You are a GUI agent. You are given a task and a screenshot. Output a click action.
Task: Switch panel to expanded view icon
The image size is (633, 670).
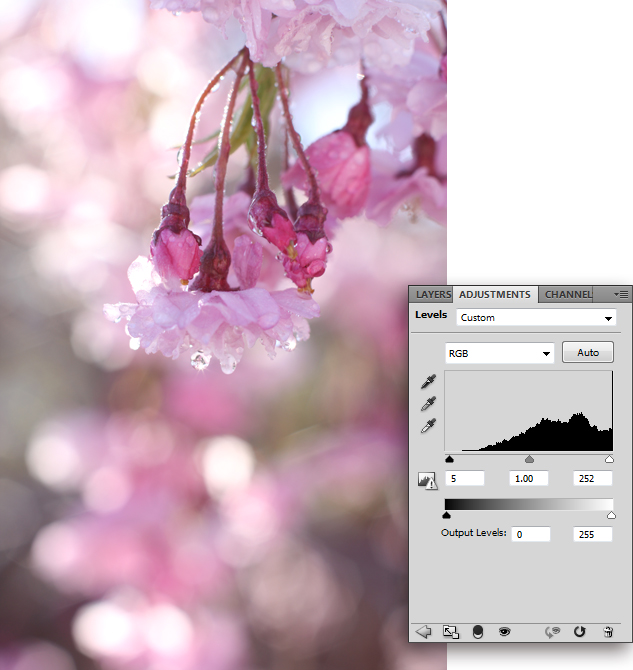[450, 632]
